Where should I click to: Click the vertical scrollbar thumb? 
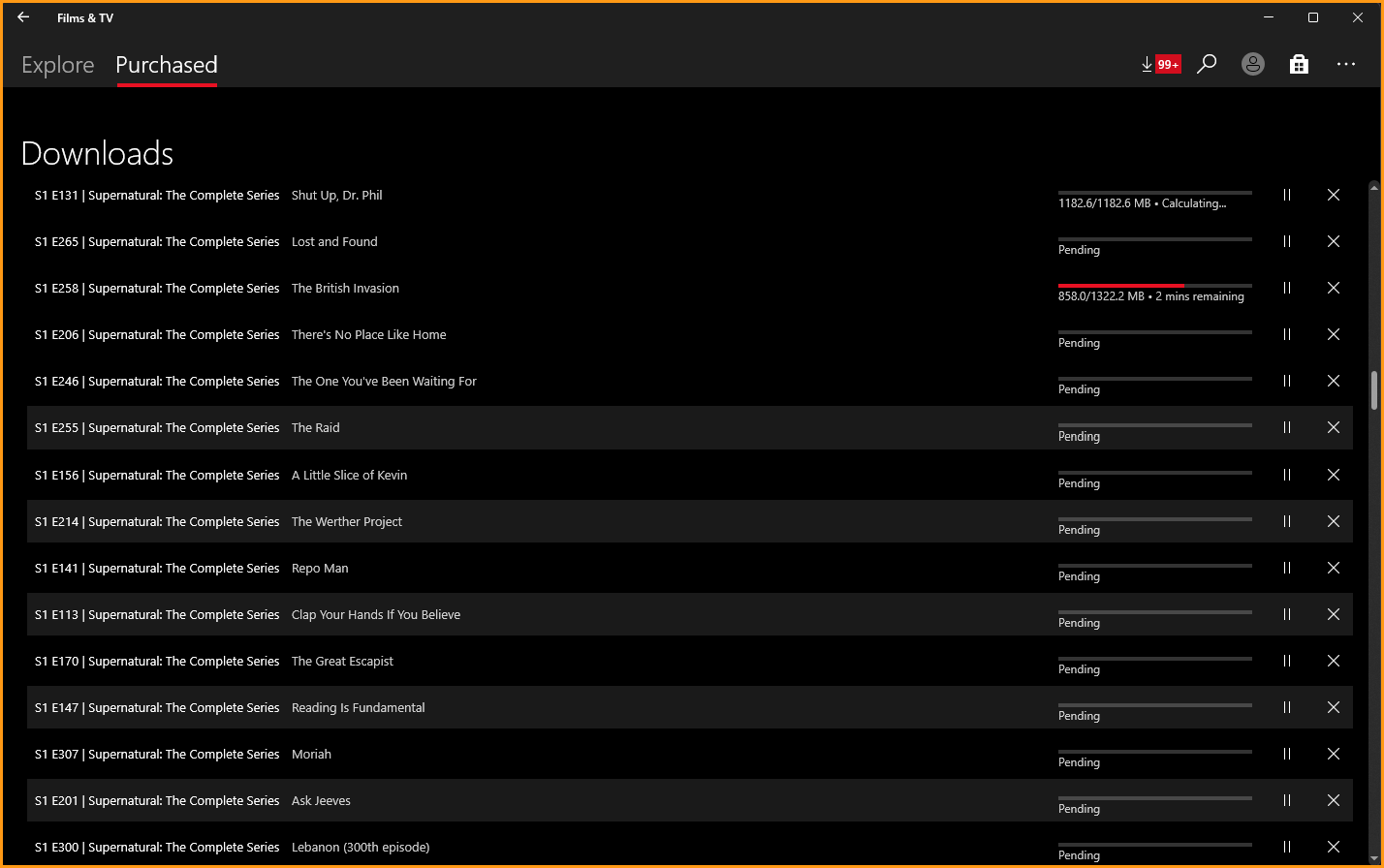[1373, 390]
